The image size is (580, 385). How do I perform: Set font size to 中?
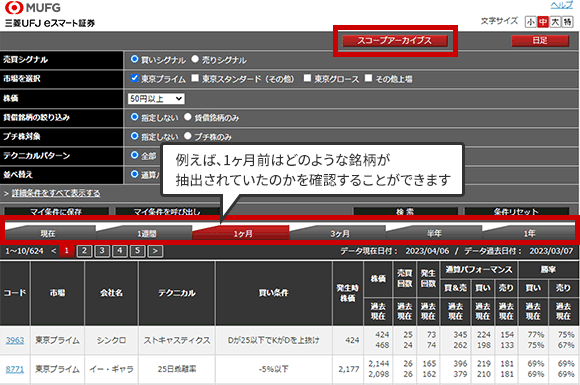543,22
